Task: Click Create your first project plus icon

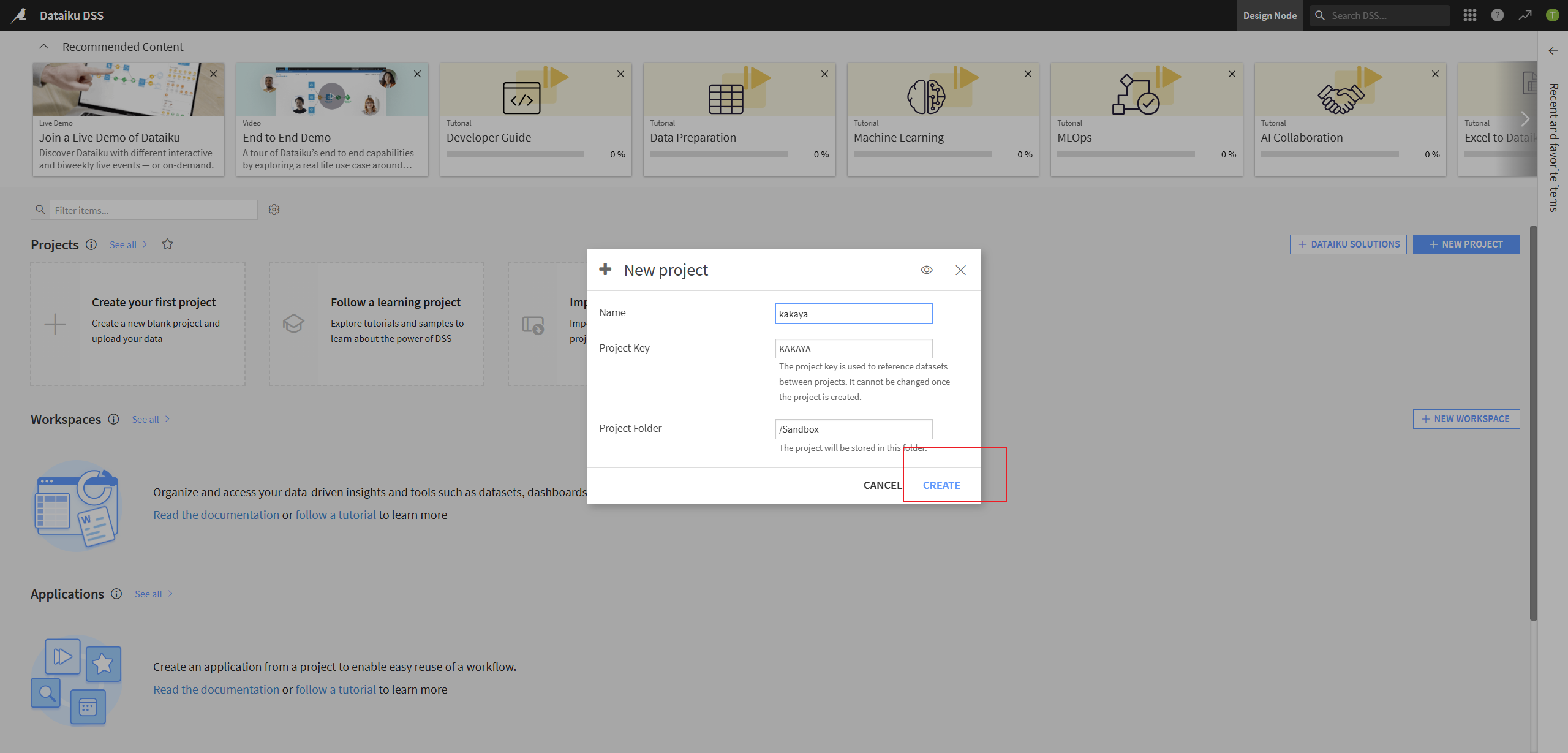Action: [x=55, y=324]
